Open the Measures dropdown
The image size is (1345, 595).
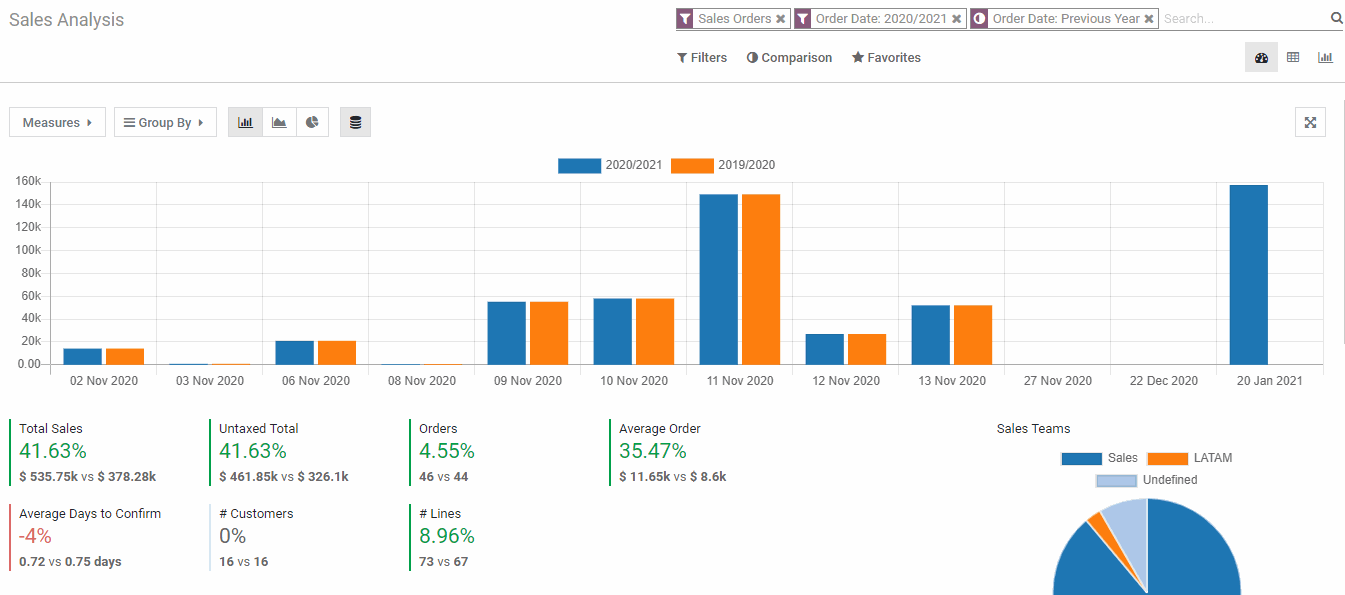tap(57, 122)
